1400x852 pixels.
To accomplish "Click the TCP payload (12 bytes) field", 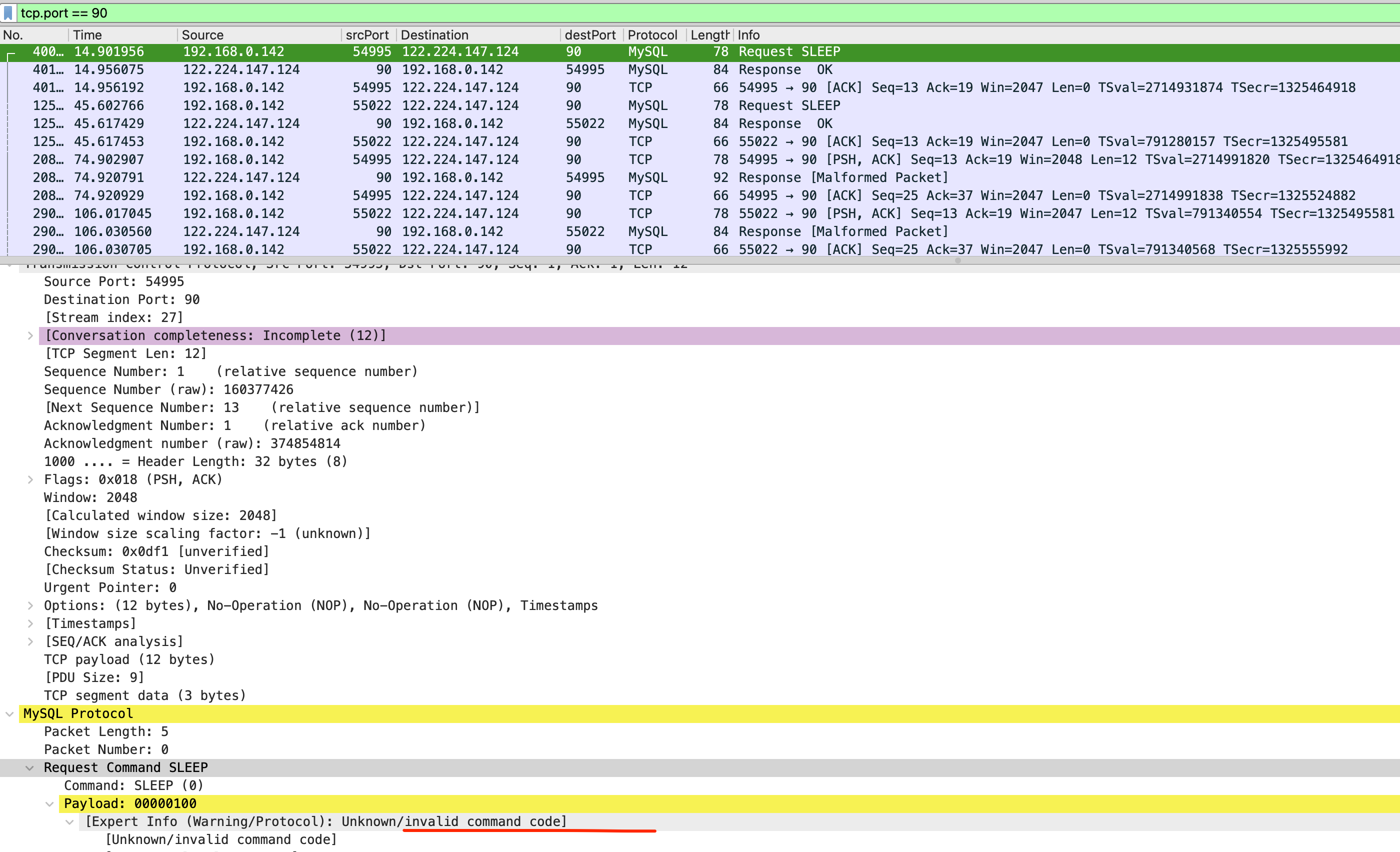I will coord(129,659).
